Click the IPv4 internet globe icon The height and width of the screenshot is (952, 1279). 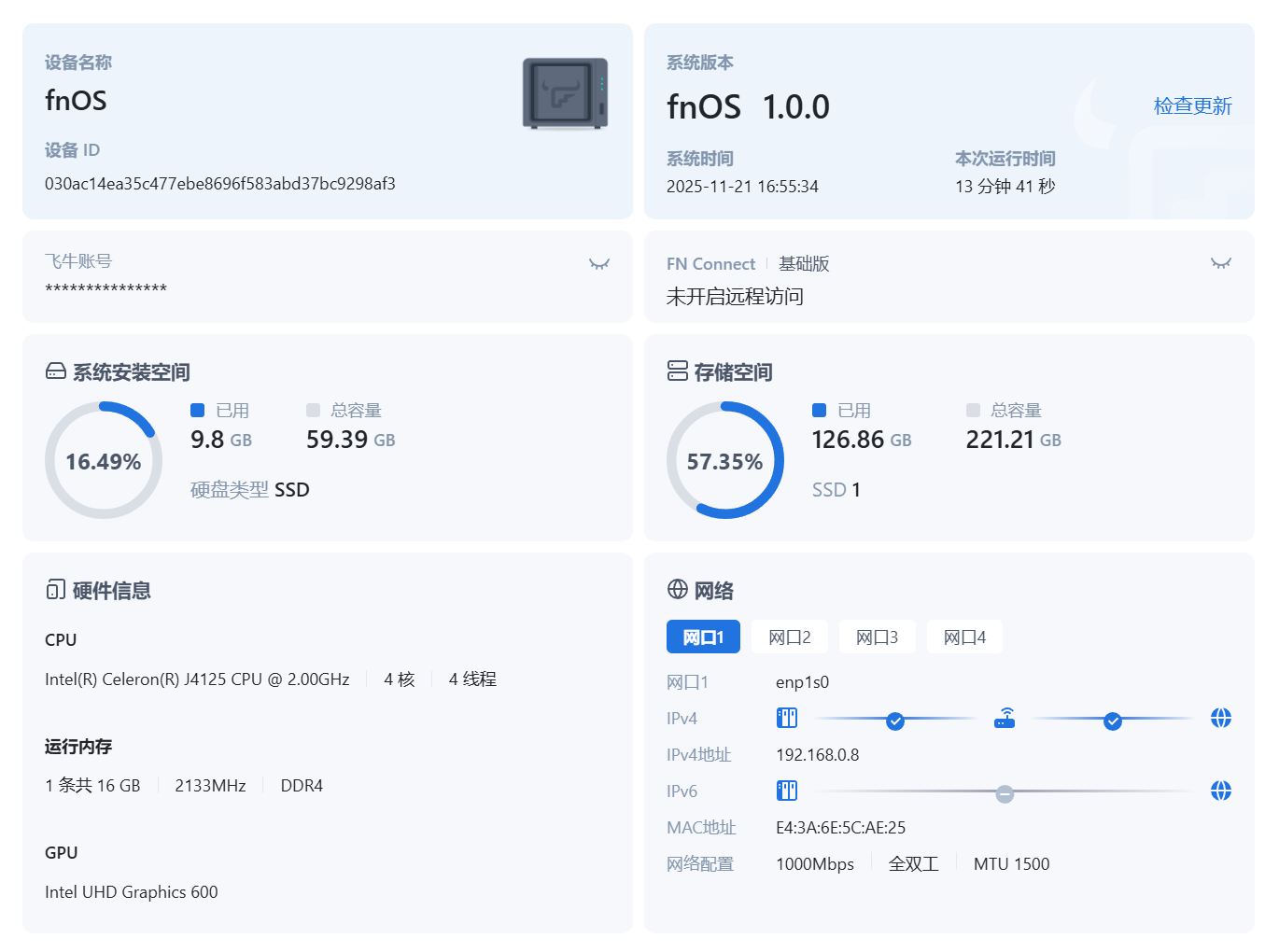[1220, 718]
